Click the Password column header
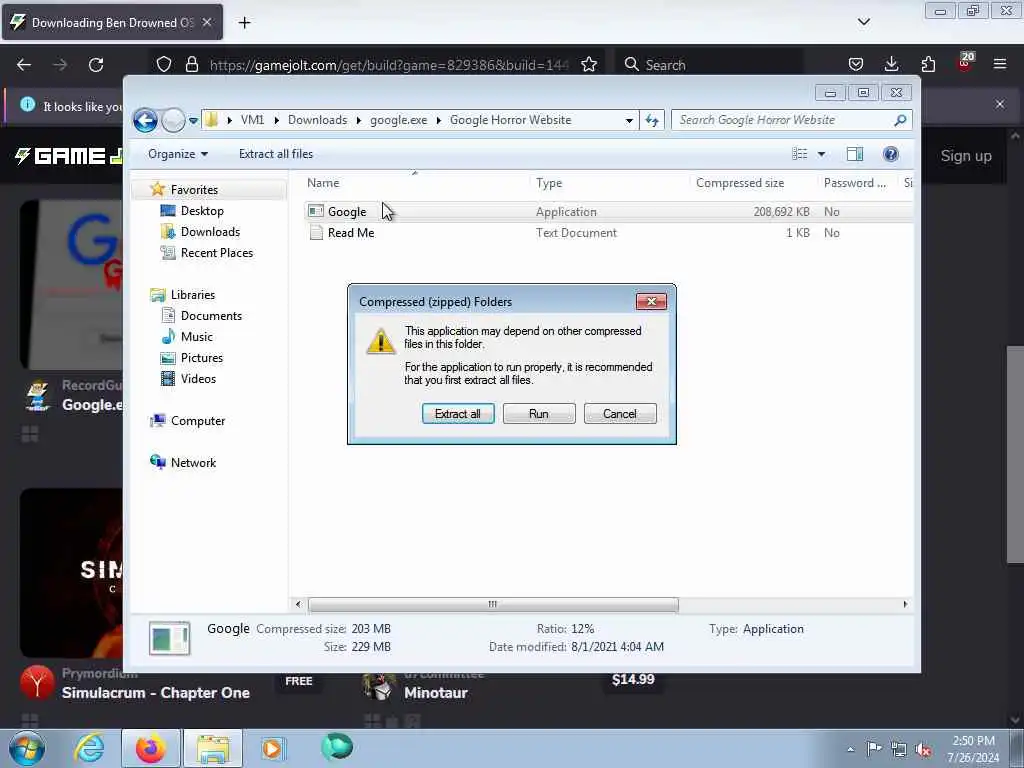 (x=854, y=184)
